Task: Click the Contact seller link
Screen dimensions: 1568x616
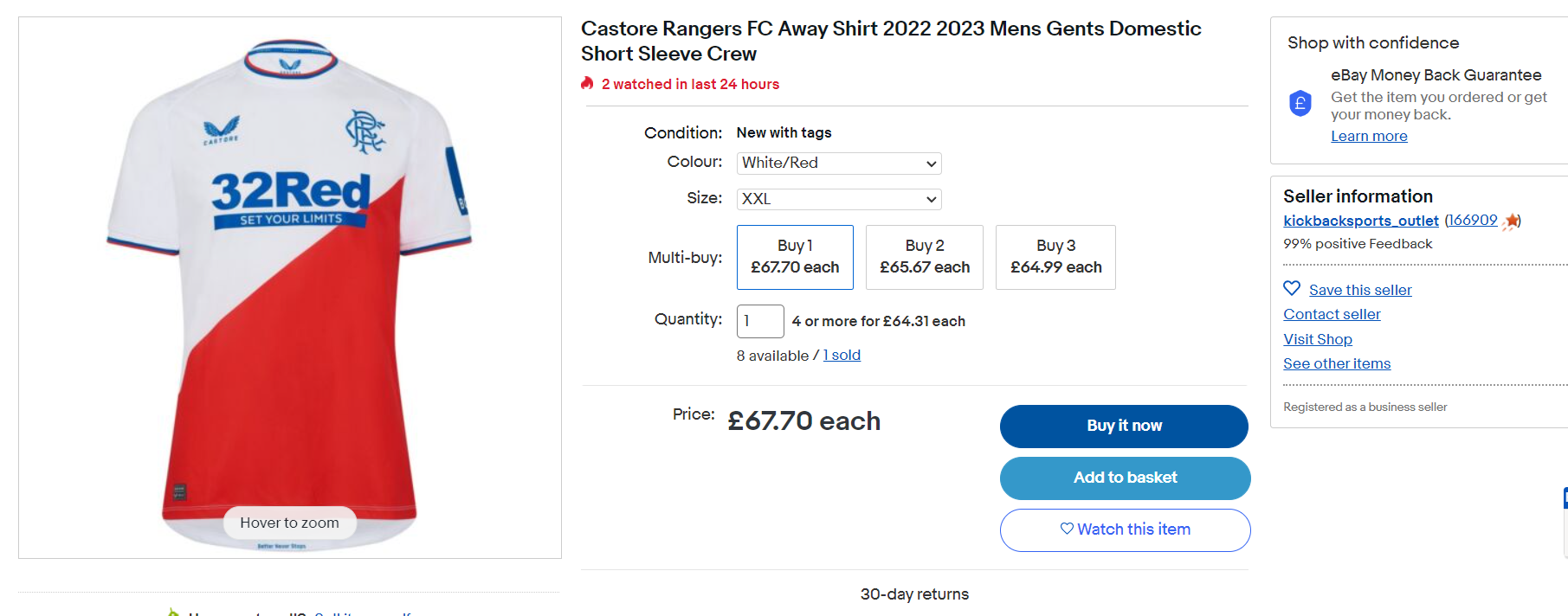Action: [1332, 314]
